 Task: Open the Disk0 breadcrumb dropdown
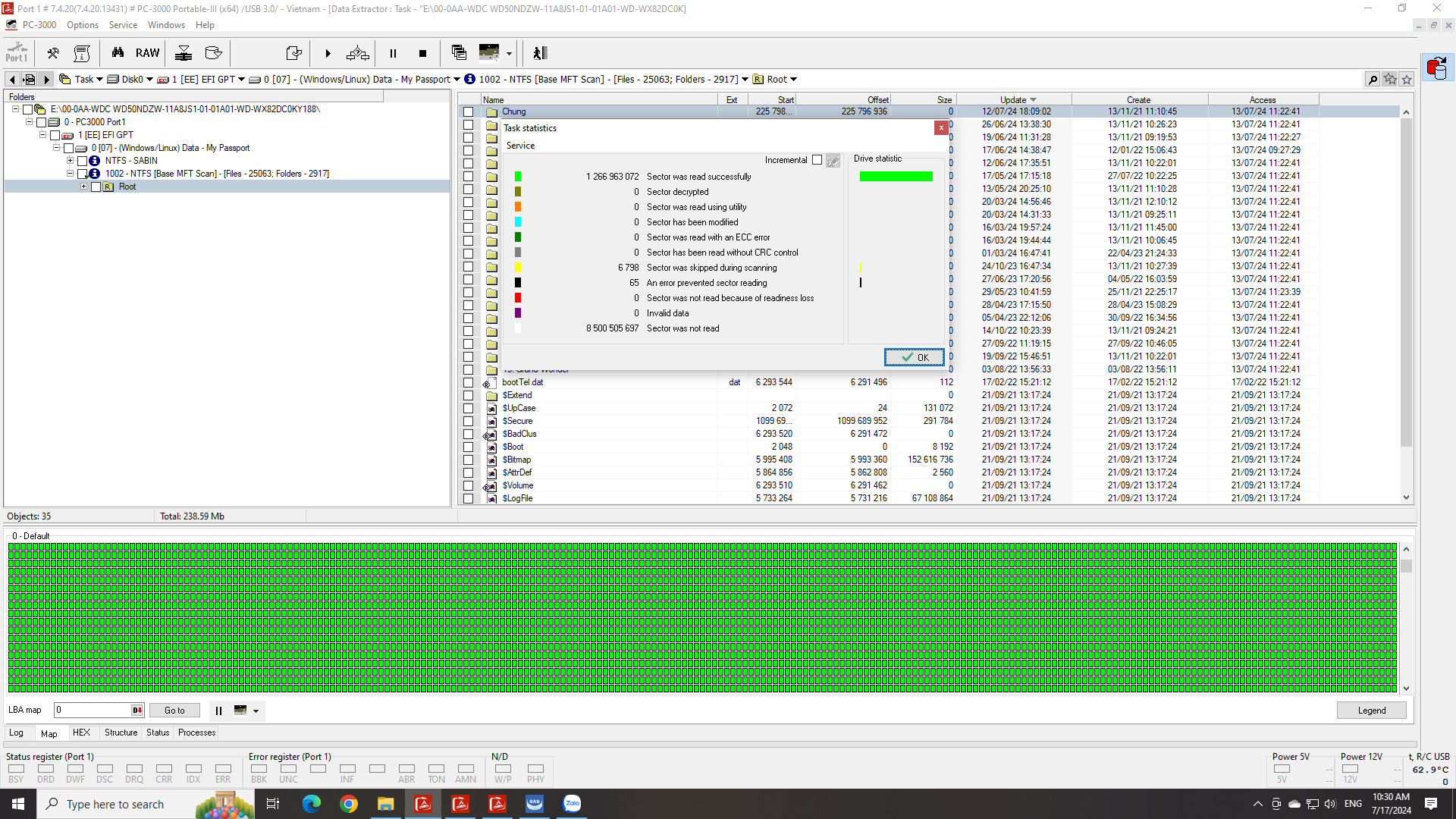tap(149, 80)
